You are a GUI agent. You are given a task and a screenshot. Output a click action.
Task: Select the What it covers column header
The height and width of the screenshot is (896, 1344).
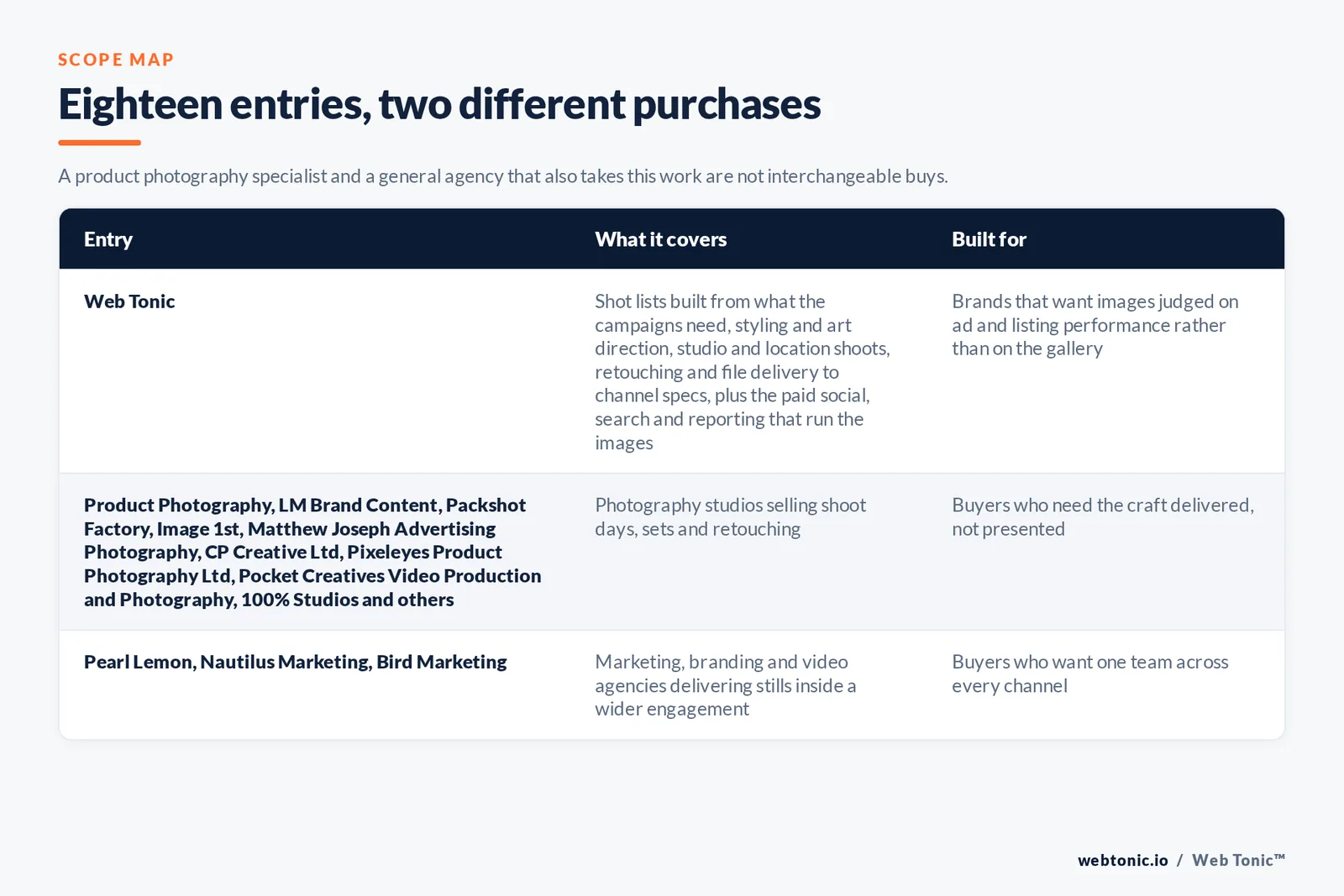[x=660, y=239]
